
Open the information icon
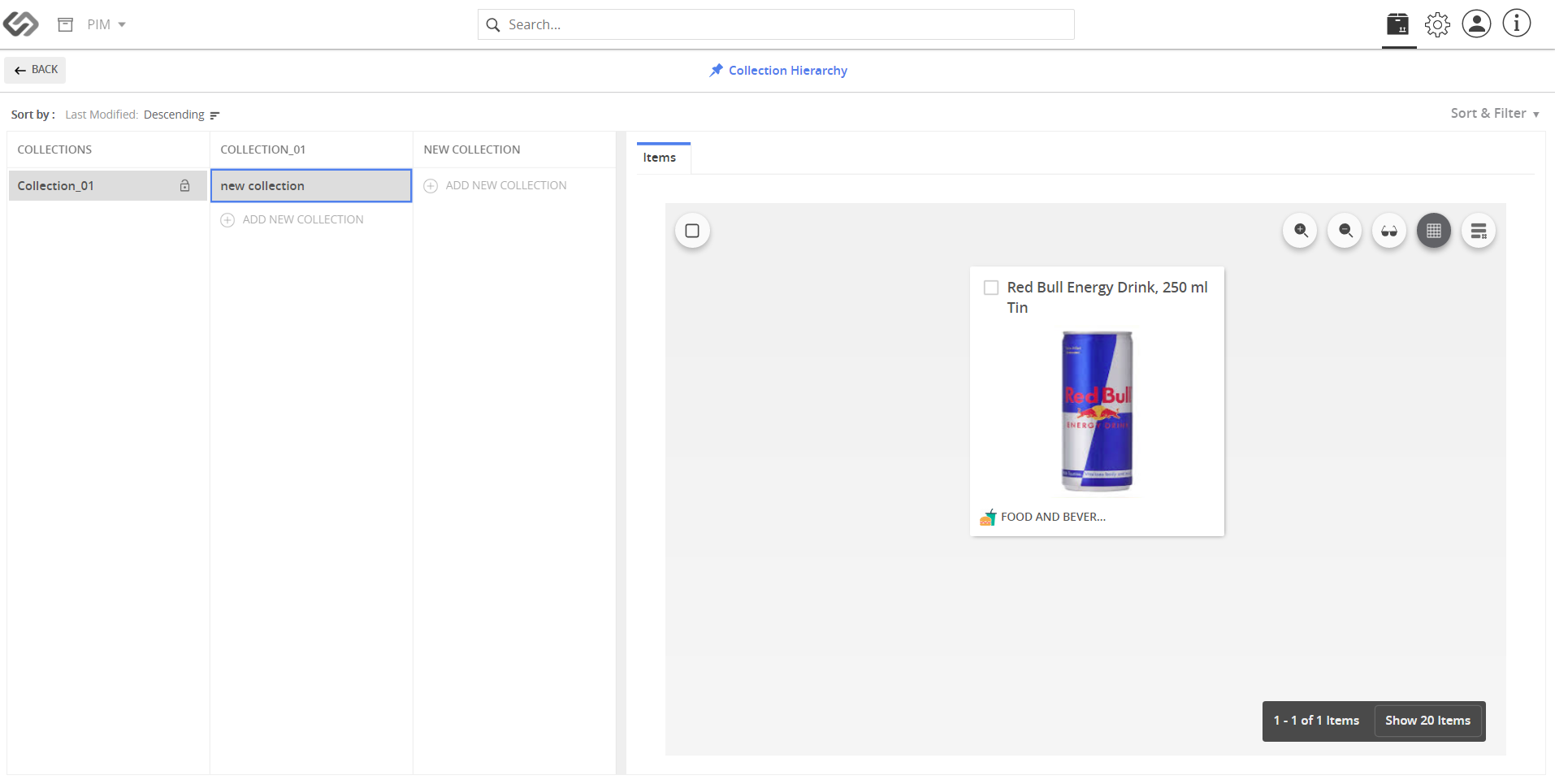pos(1516,24)
